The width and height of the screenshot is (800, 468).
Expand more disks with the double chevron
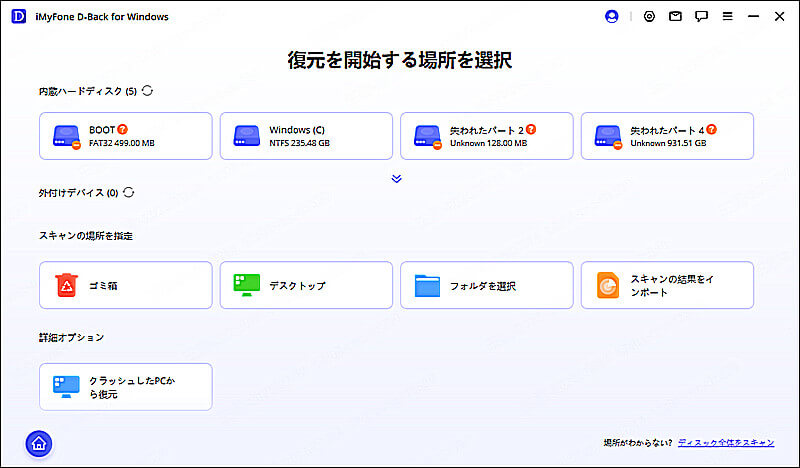(396, 179)
